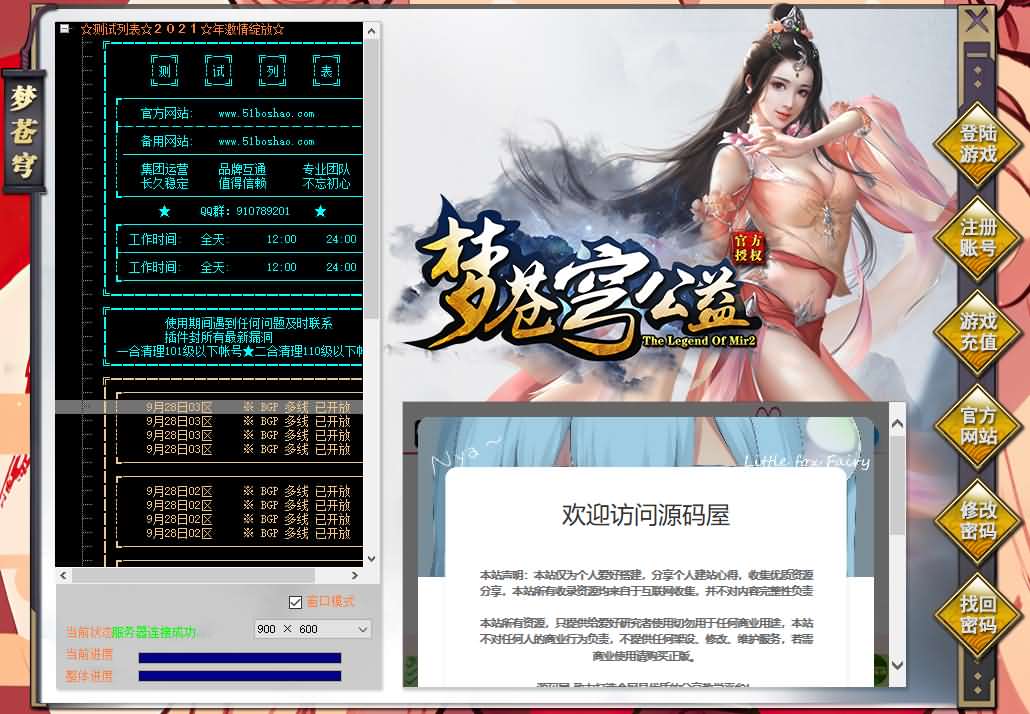Image resolution: width=1030 pixels, height=714 pixels.
Task: Close the launcher with the X icon
Action: point(977,19)
